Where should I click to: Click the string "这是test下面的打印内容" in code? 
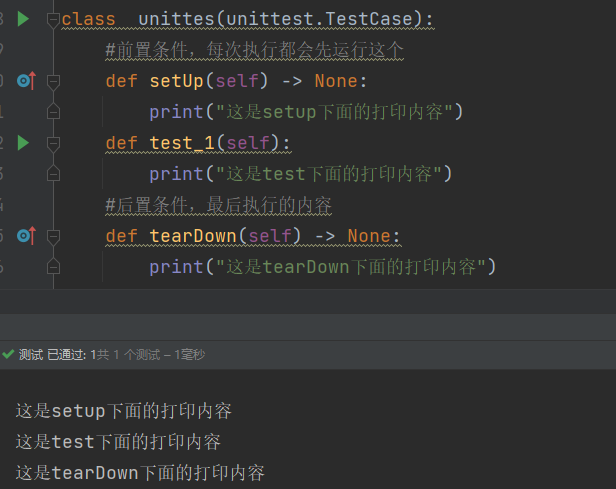tap(329, 174)
